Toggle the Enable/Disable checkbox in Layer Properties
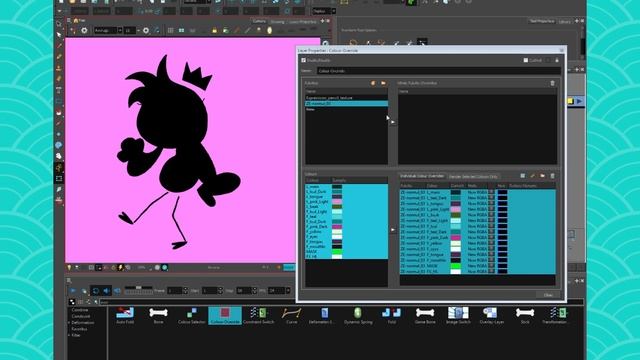The height and width of the screenshot is (360, 640). point(304,60)
